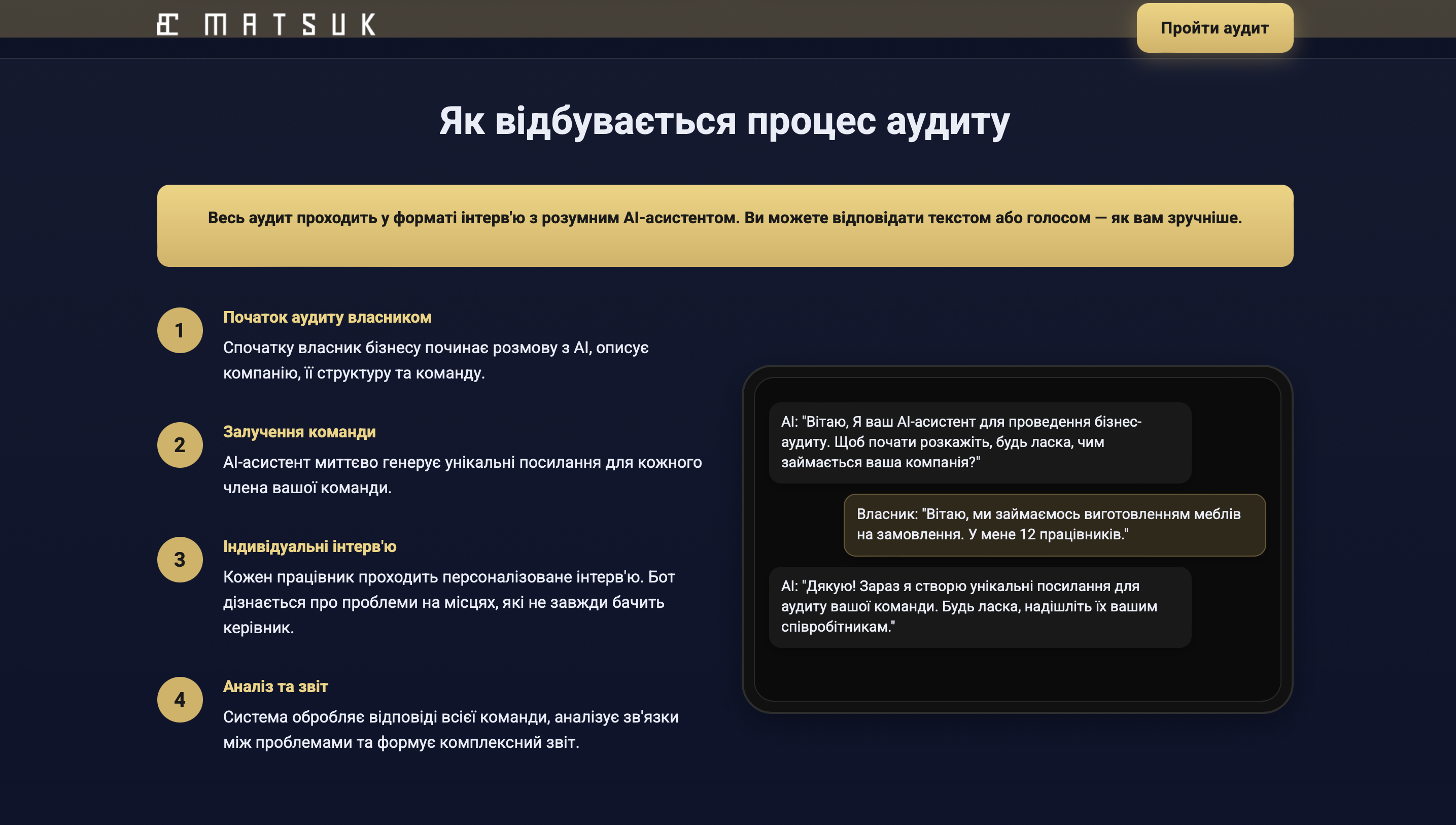Click step number 3 circle
This screenshot has width=1456, height=825.
click(180, 560)
